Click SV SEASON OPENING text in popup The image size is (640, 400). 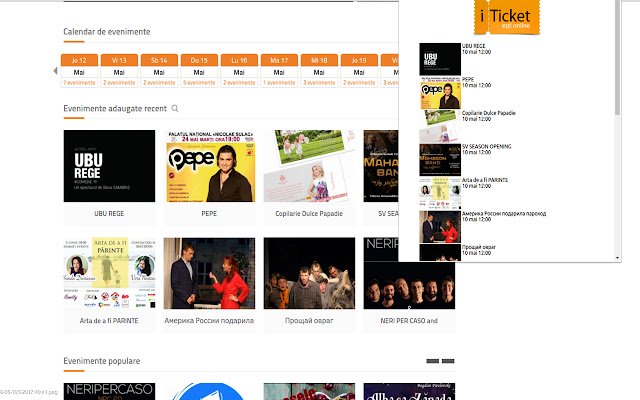(x=487, y=147)
